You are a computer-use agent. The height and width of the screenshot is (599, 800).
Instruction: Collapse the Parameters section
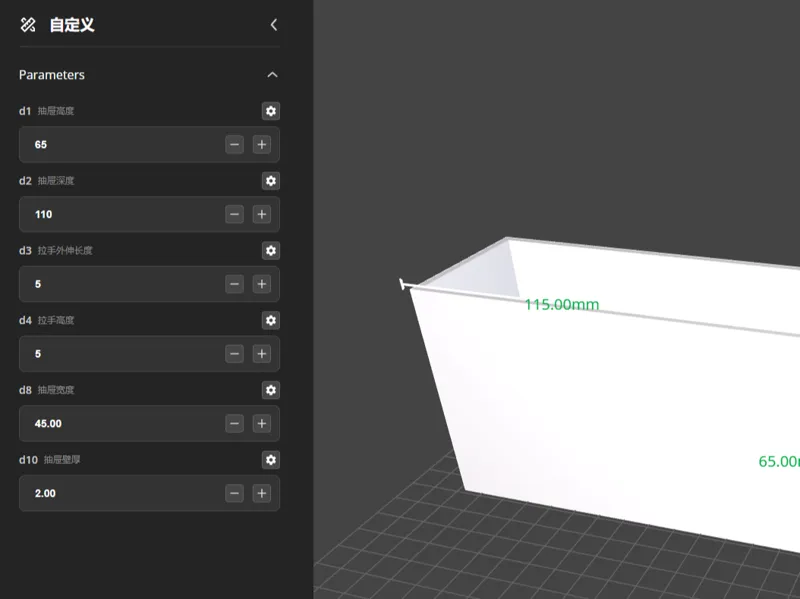272,74
